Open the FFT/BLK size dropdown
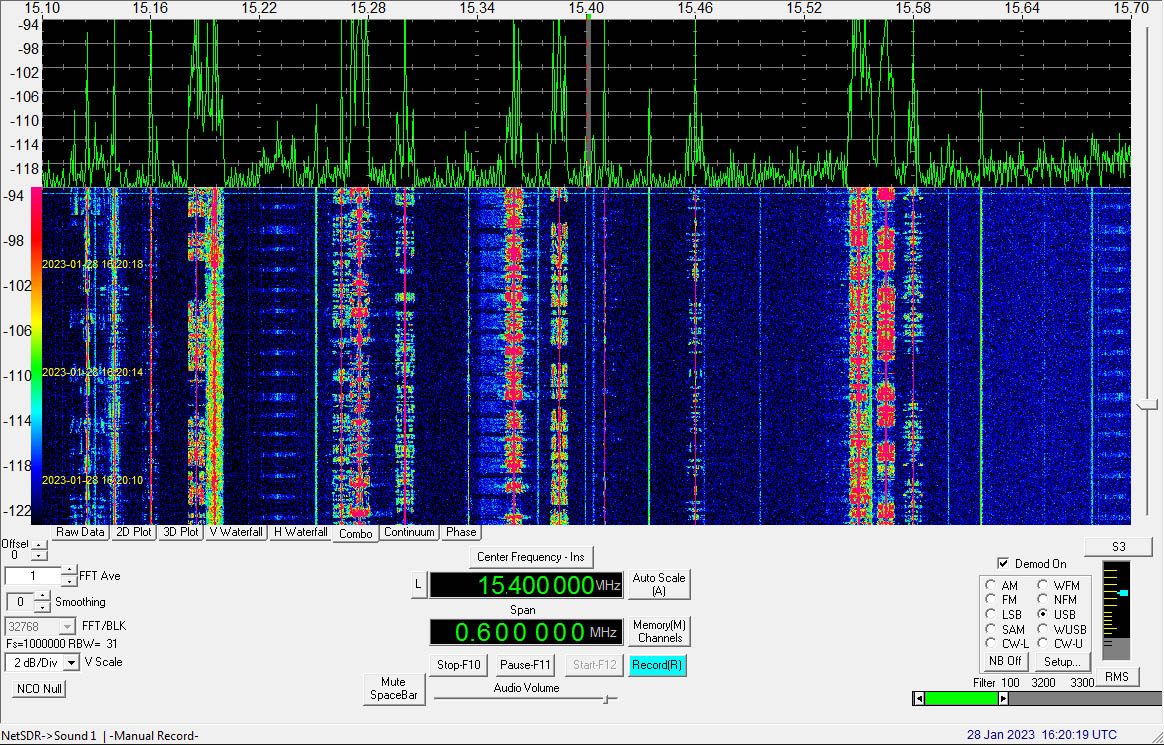Screen dimensions: 1164x745 [x=68, y=626]
